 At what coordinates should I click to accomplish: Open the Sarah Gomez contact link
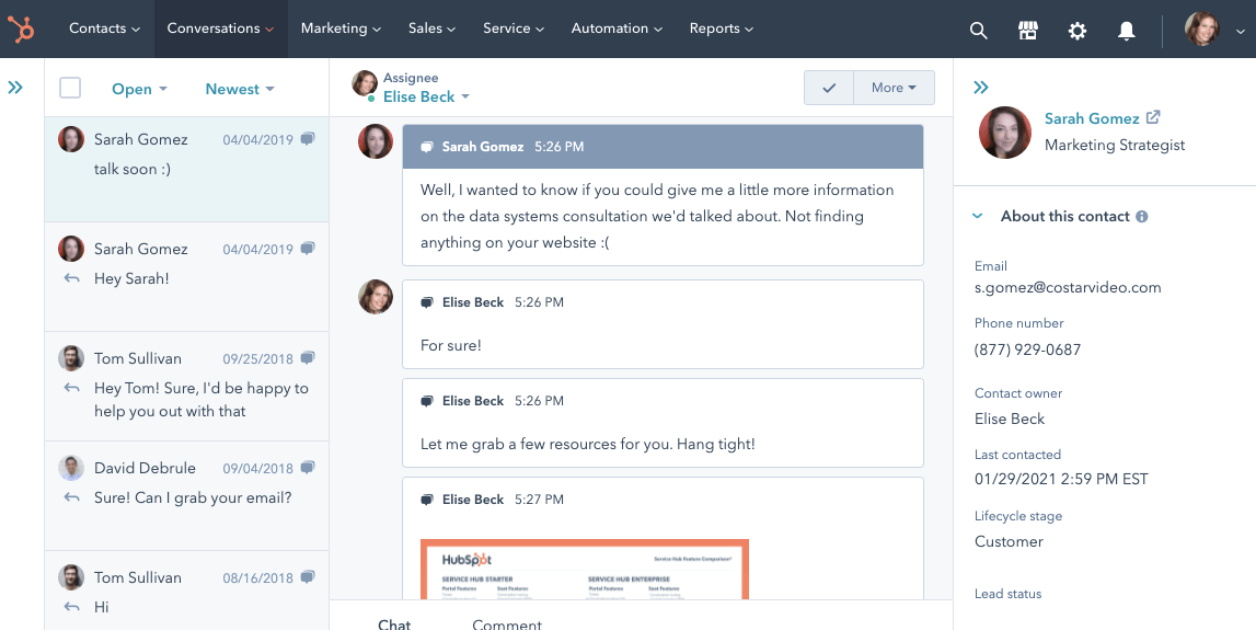pos(1092,118)
